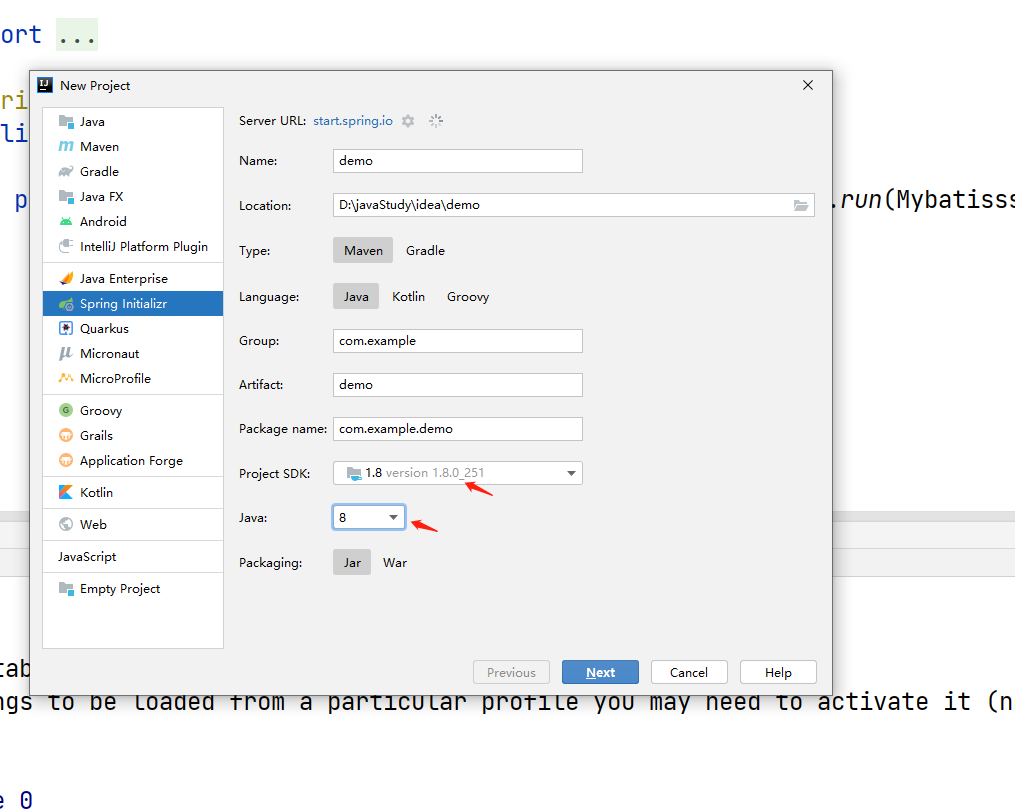Image resolution: width=1015 pixels, height=809 pixels.
Task: Click the Kotlin K icon
Action: pyautogui.click(x=66, y=492)
